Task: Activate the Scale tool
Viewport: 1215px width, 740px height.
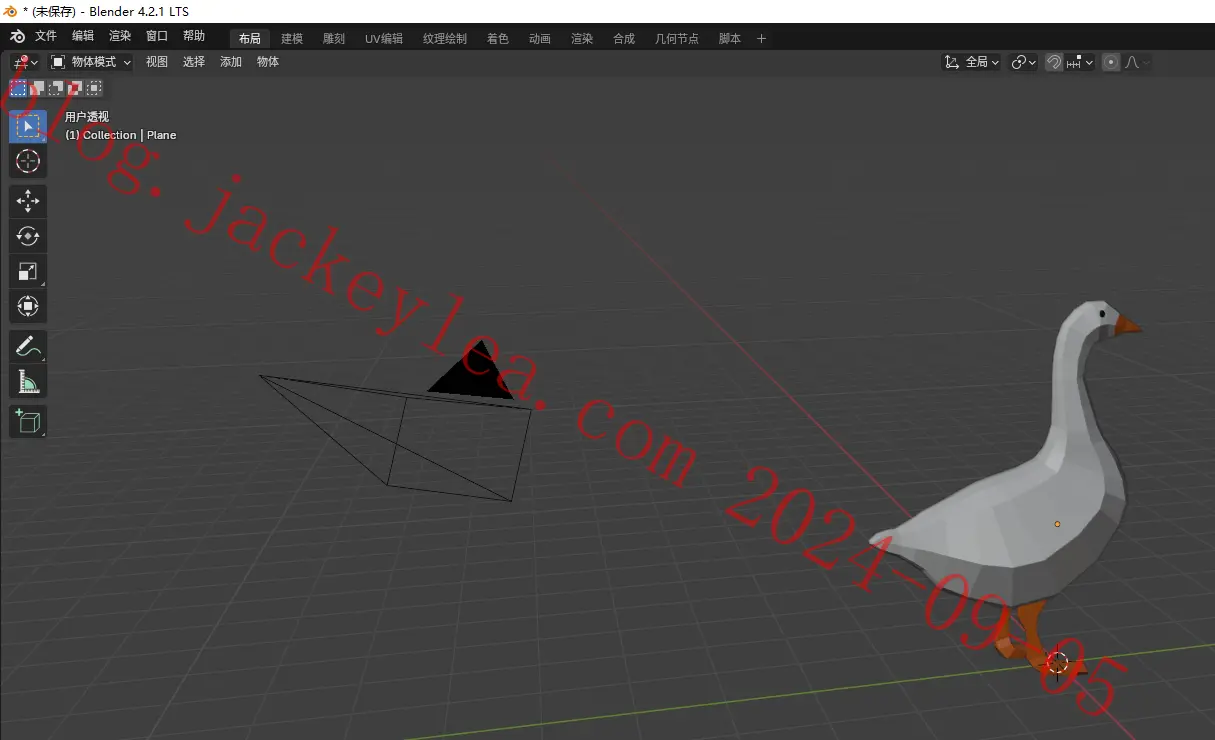Action: [28, 271]
